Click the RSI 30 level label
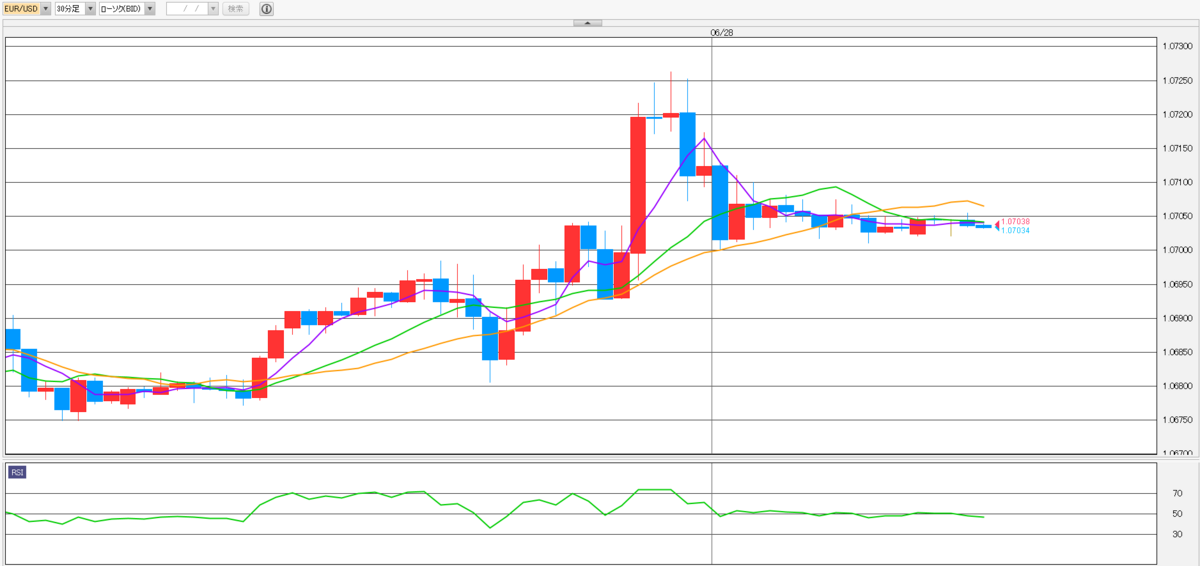1200x566 pixels. [x=1177, y=534]
